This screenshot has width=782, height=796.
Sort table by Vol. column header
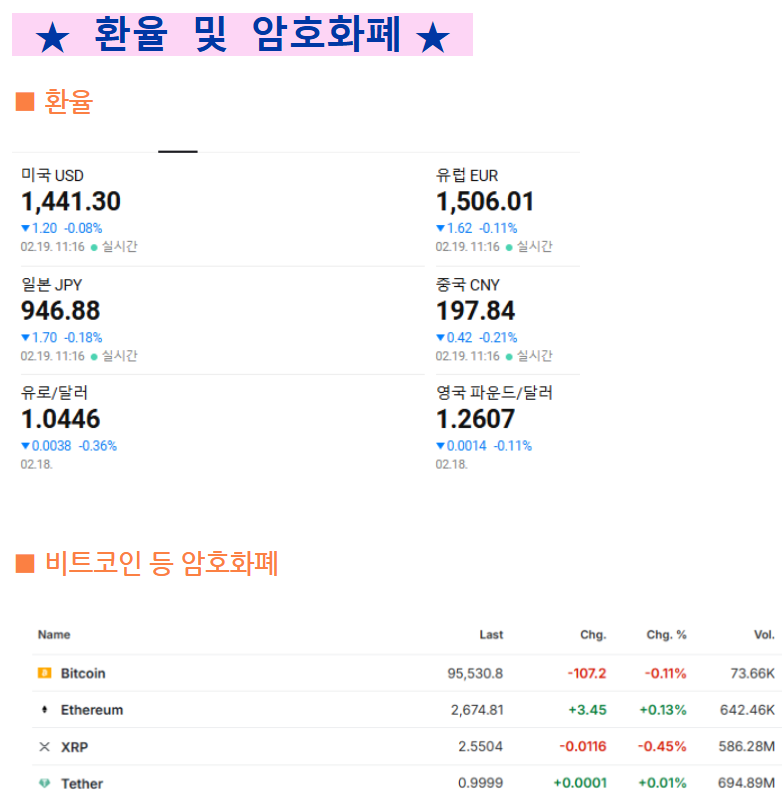point(764,635)
